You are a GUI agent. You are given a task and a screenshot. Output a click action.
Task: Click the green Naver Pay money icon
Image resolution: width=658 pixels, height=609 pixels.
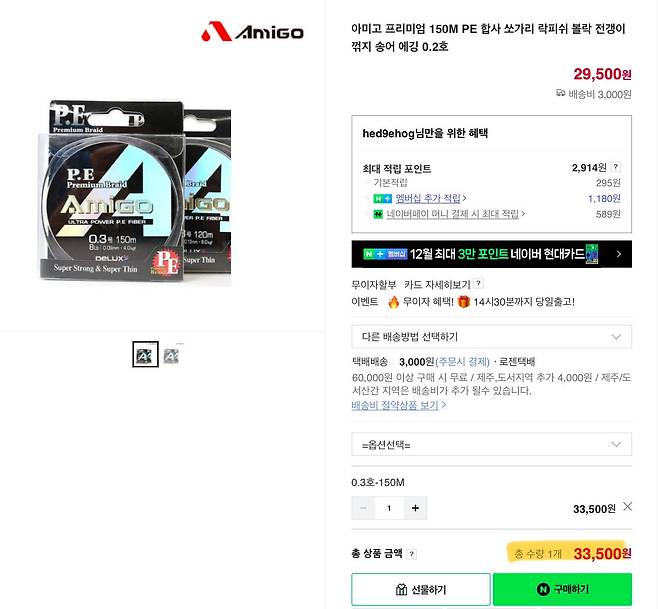pyautogui.click(x=378, y=214)
